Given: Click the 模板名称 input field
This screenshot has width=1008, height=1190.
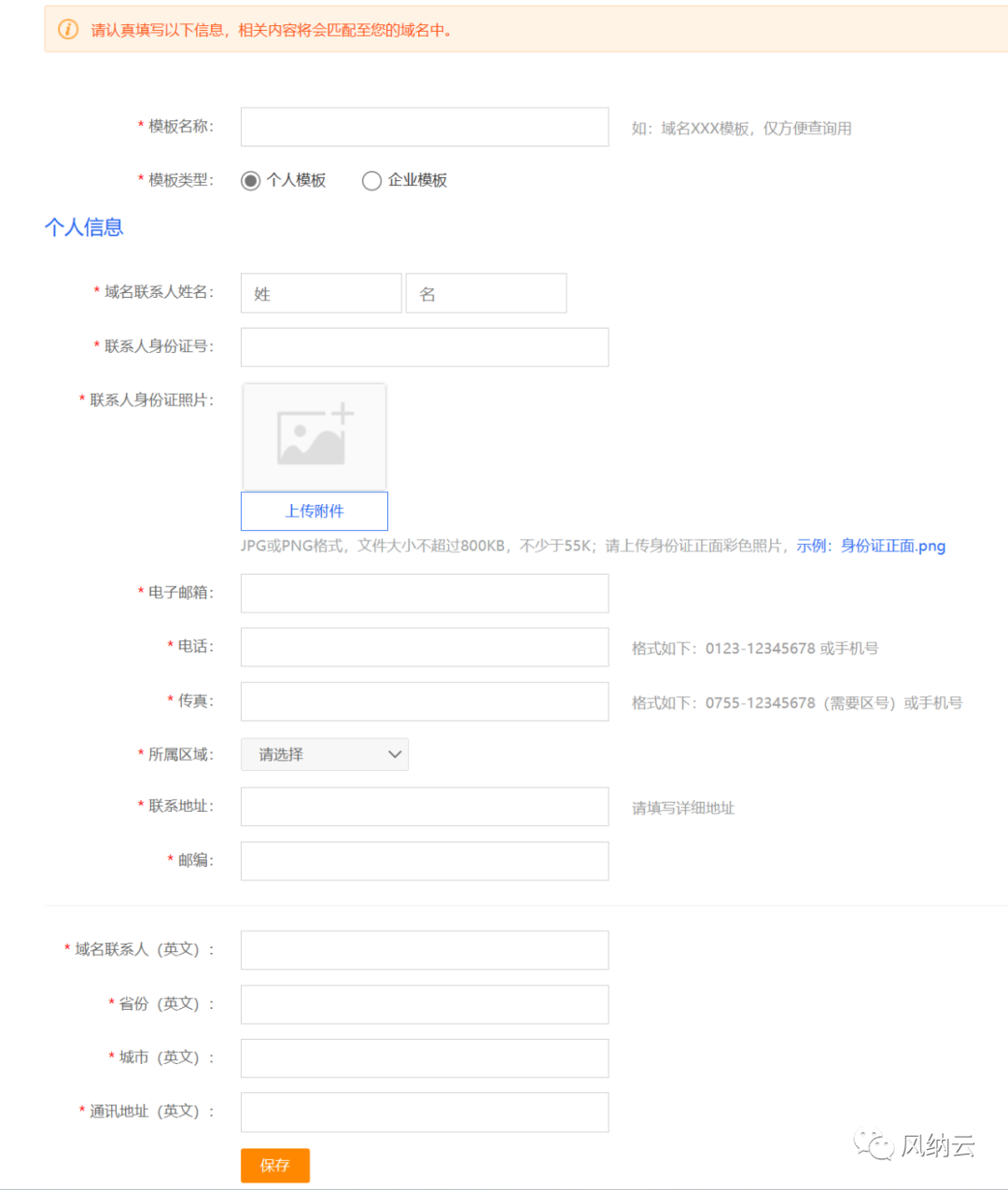Looking at the screenshot, I should point(425,127).
